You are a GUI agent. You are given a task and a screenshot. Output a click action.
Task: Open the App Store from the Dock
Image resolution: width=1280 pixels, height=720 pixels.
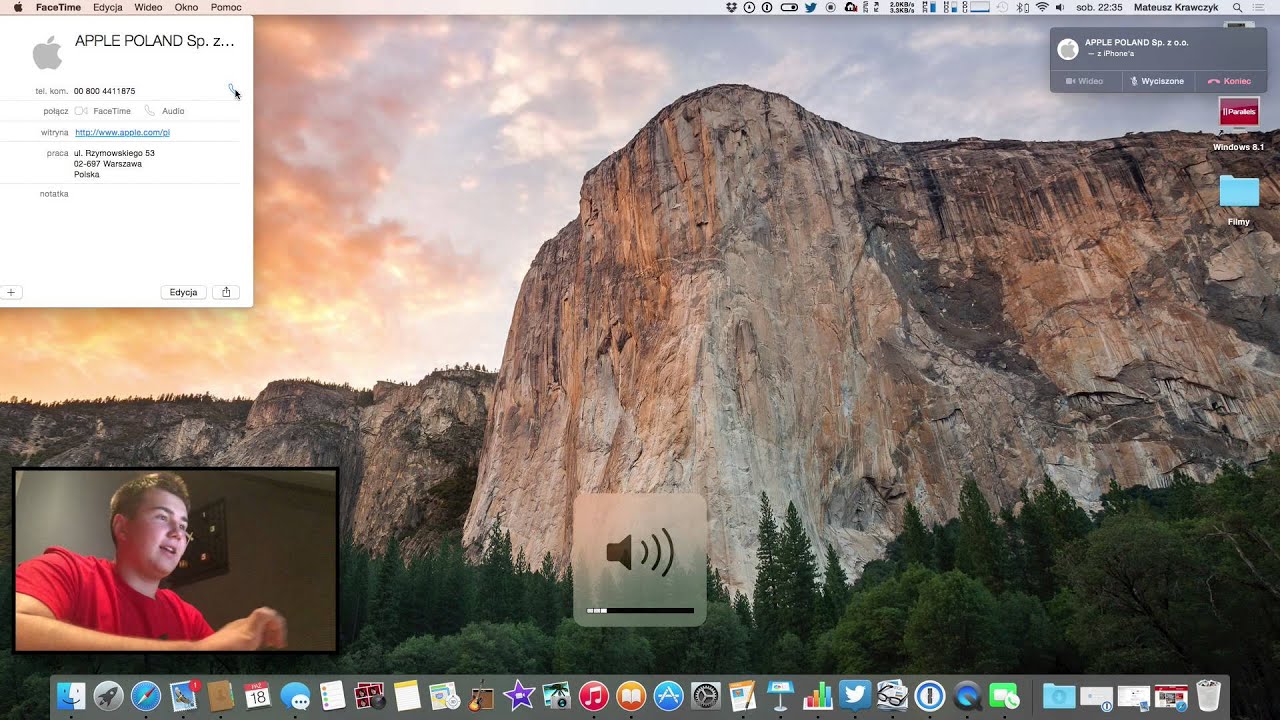pos(668,696)
